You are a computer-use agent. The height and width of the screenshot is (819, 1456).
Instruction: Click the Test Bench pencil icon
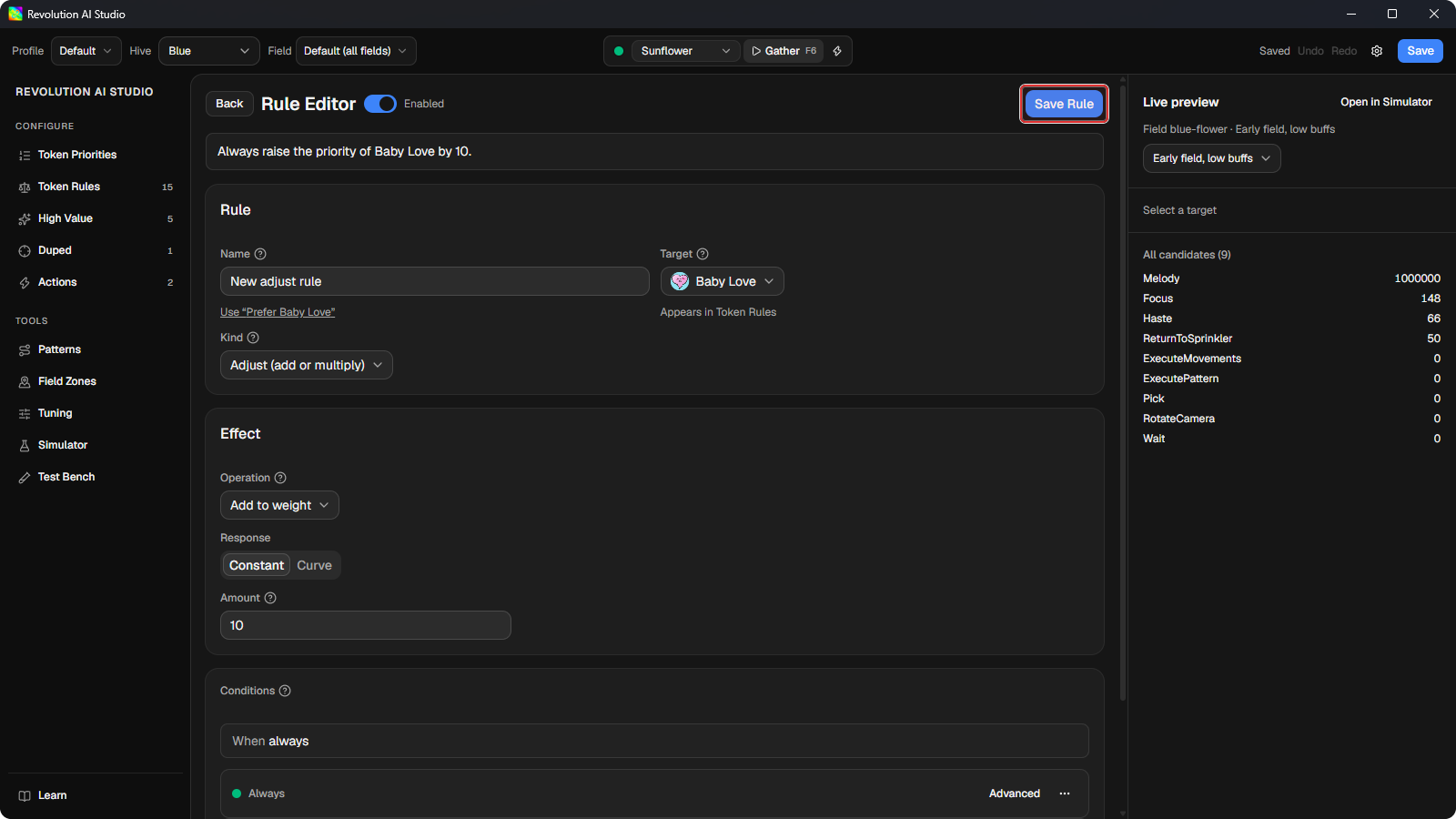(x=25, y=478)
